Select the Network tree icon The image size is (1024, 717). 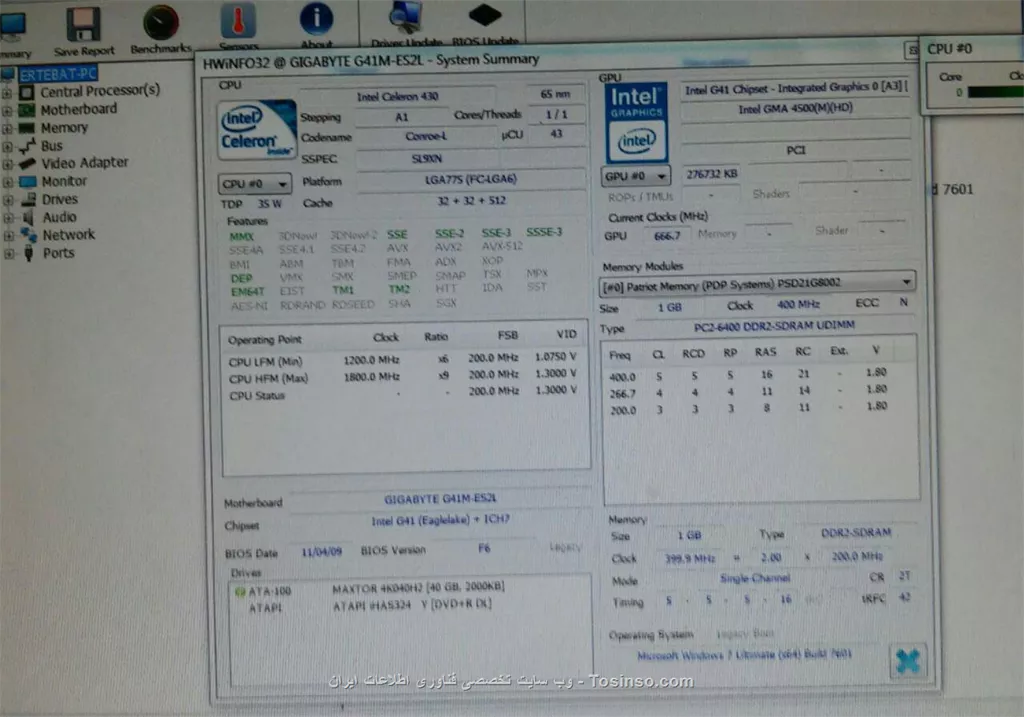pyautogui.click(x=29, y=234)
